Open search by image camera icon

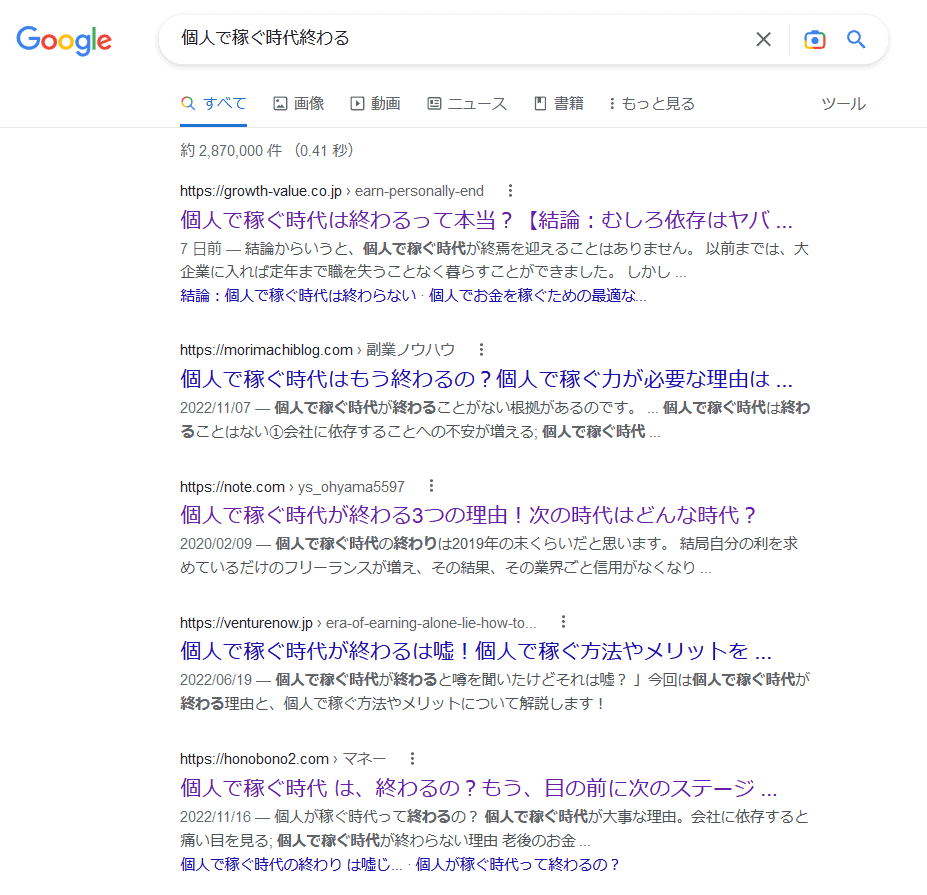tap(815, 40)
